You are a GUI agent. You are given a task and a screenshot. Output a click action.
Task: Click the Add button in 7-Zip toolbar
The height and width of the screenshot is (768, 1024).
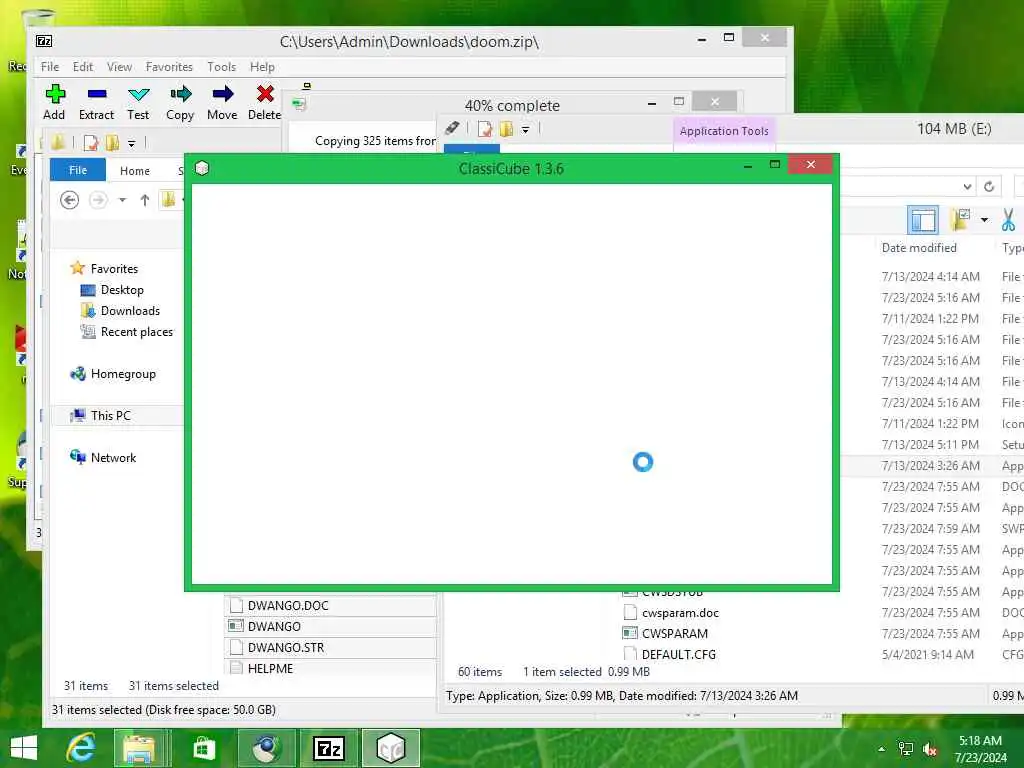pyautogui.click(x=54, y=102)
